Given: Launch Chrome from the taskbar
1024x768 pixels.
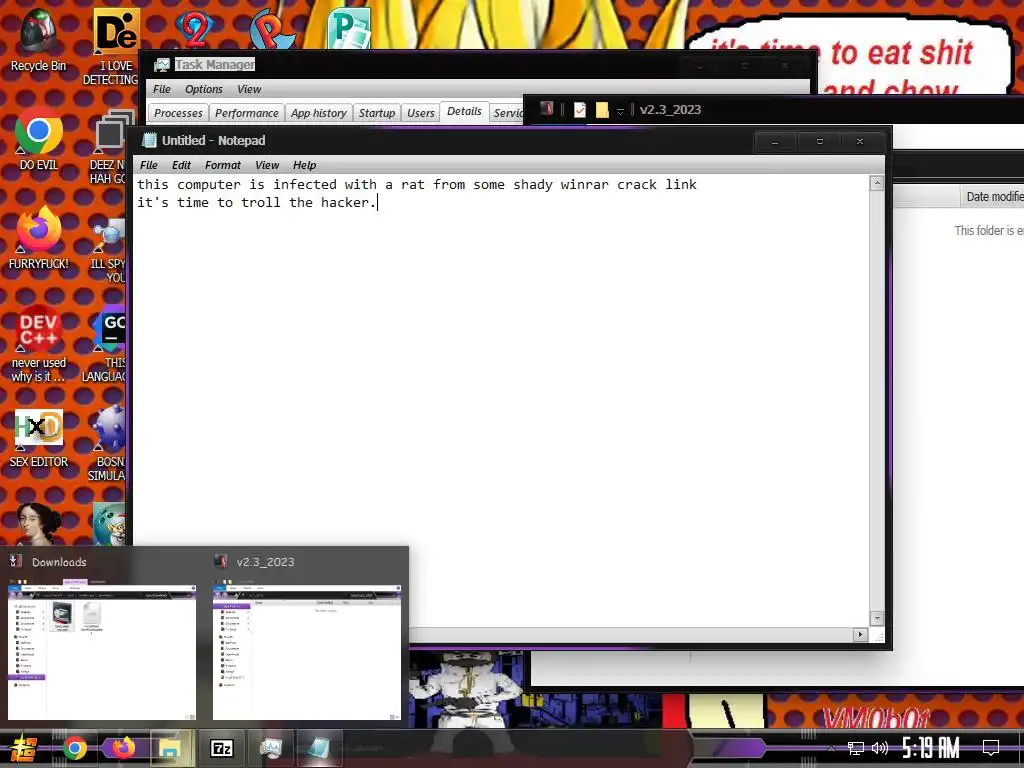Looking at the screenshot, I should point(74,748).
